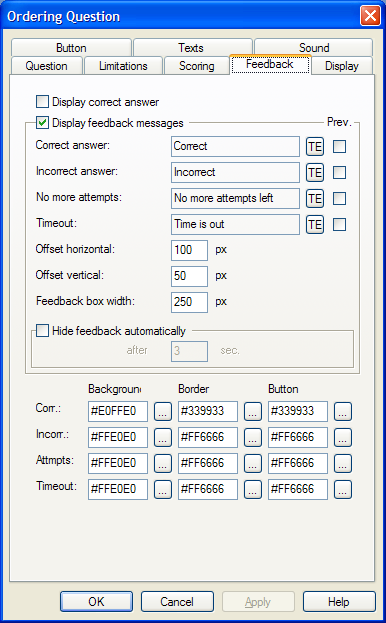Tick Prev. checkbox for No more attempts
This screenshot has width=386, height=623.
[x=339, y=199]
